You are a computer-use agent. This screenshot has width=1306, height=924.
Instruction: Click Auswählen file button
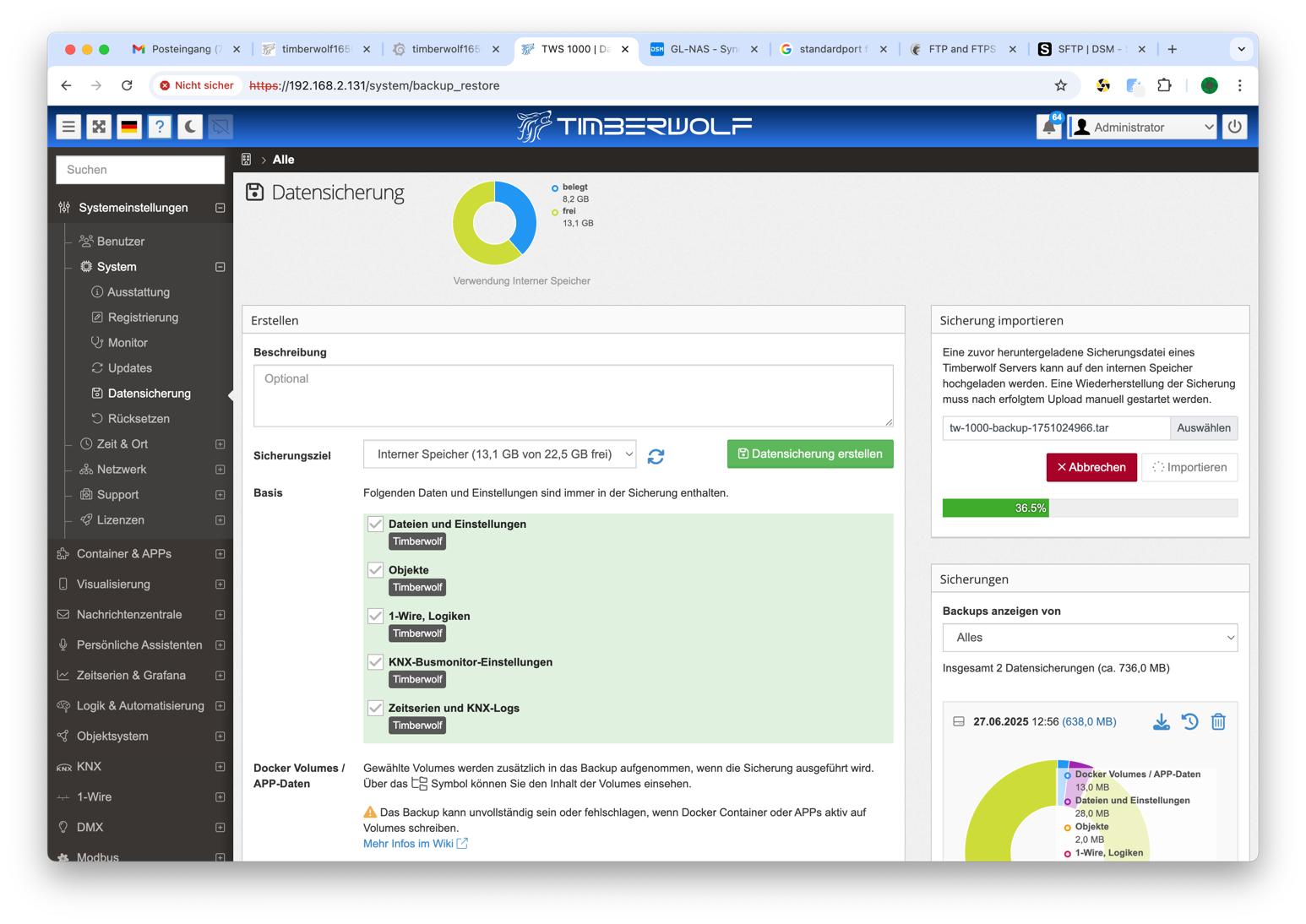point(1204,428)
